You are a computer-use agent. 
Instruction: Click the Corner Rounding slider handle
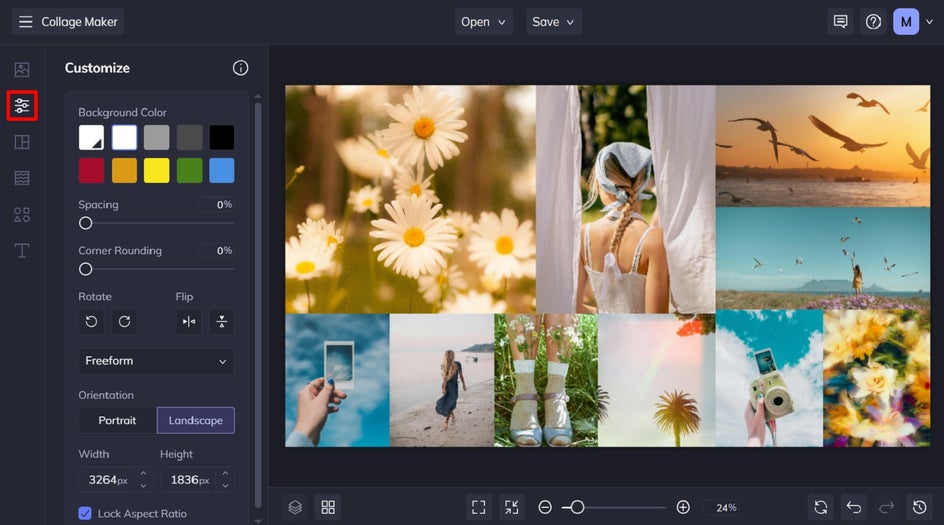pos(85,269)
